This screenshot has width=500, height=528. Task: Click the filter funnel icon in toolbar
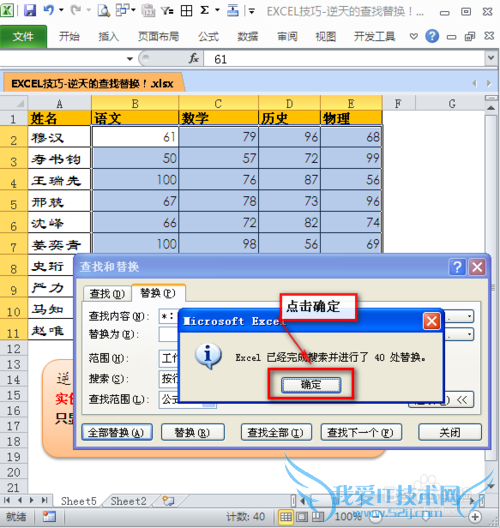click(x=167, y=11)
